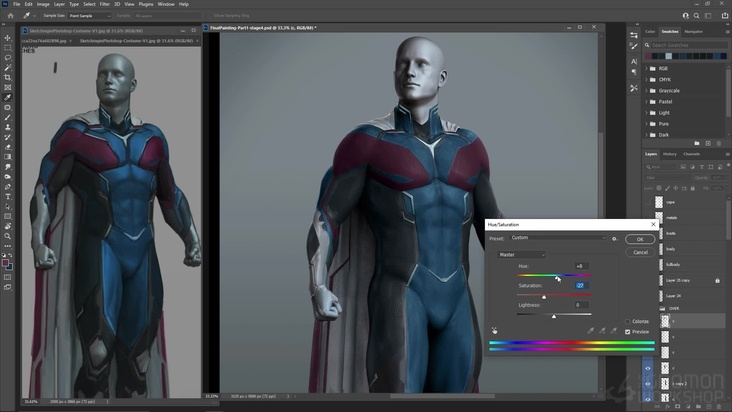The height and width of the screenshot is (412, 732).
Task: Select the Rectangular Marquee tool
Action: pos(7,48)
